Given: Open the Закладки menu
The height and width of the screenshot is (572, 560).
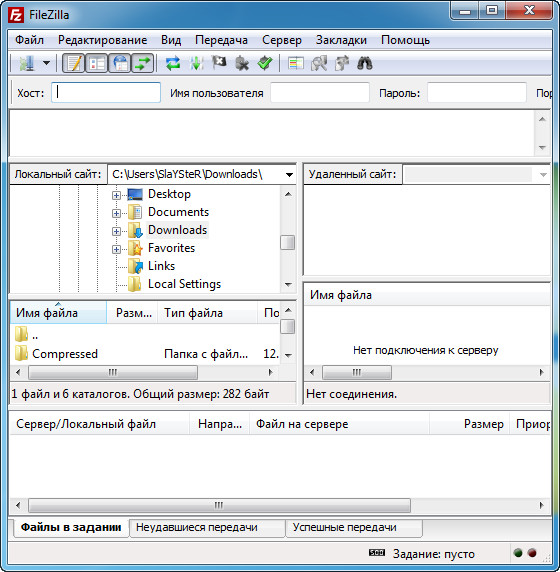Looking at the screenshot, I should (341, 40).
